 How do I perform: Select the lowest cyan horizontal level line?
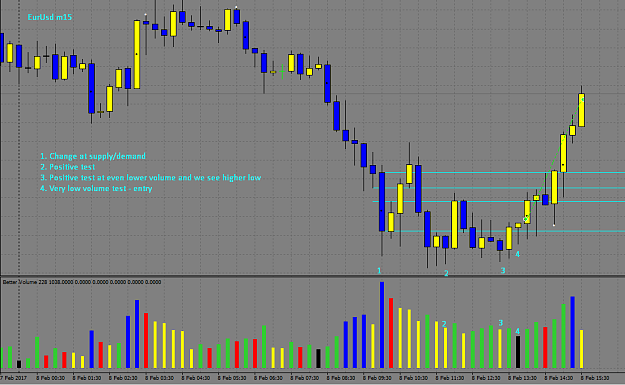[x=506, y=231]
